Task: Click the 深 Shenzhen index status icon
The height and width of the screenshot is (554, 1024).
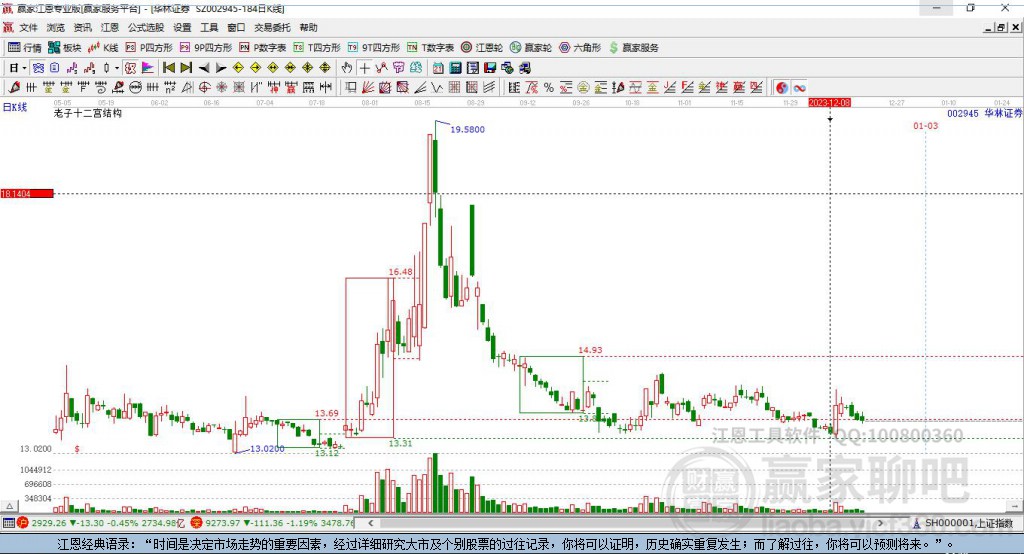Action: pos(197,523)
